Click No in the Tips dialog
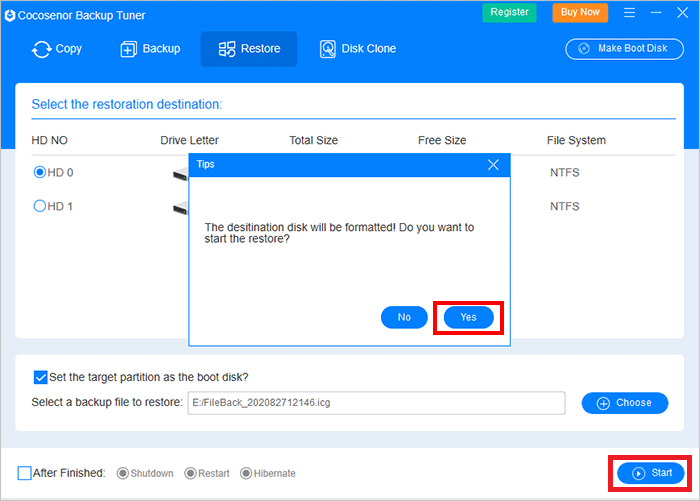 (404, 317)
